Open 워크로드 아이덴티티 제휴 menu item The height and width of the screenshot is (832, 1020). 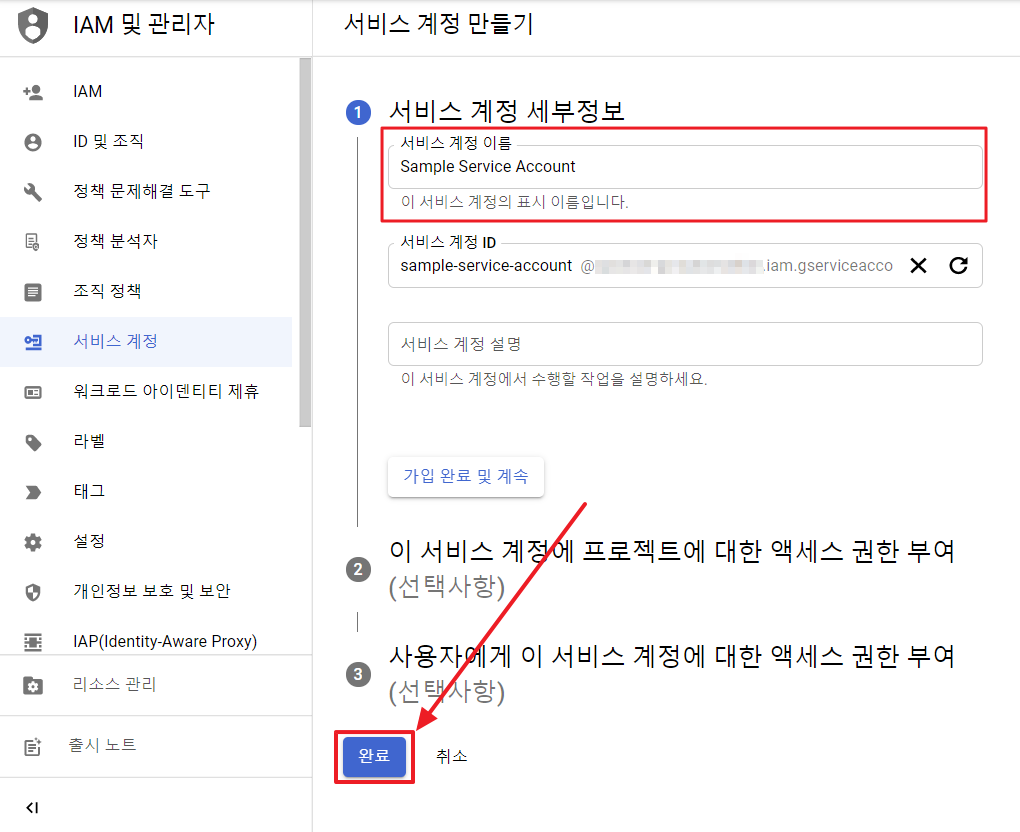[x=166, y=392]
